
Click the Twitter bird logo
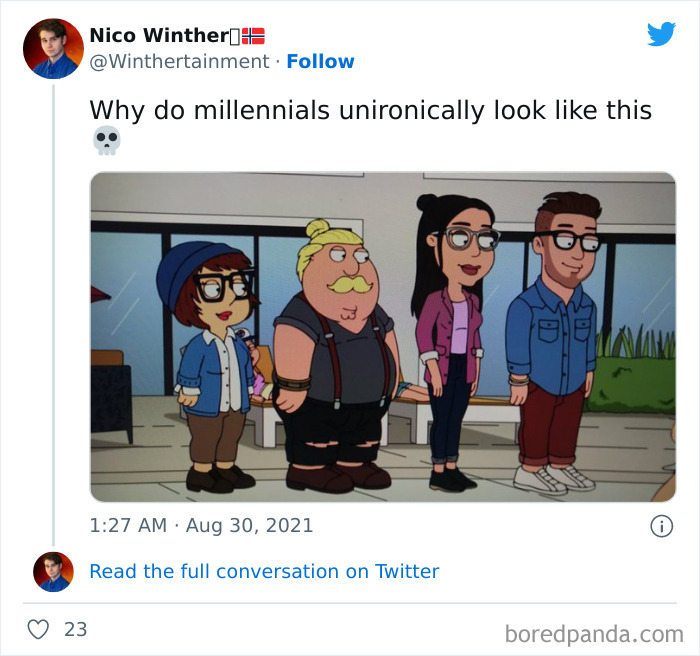coord(661,35)
